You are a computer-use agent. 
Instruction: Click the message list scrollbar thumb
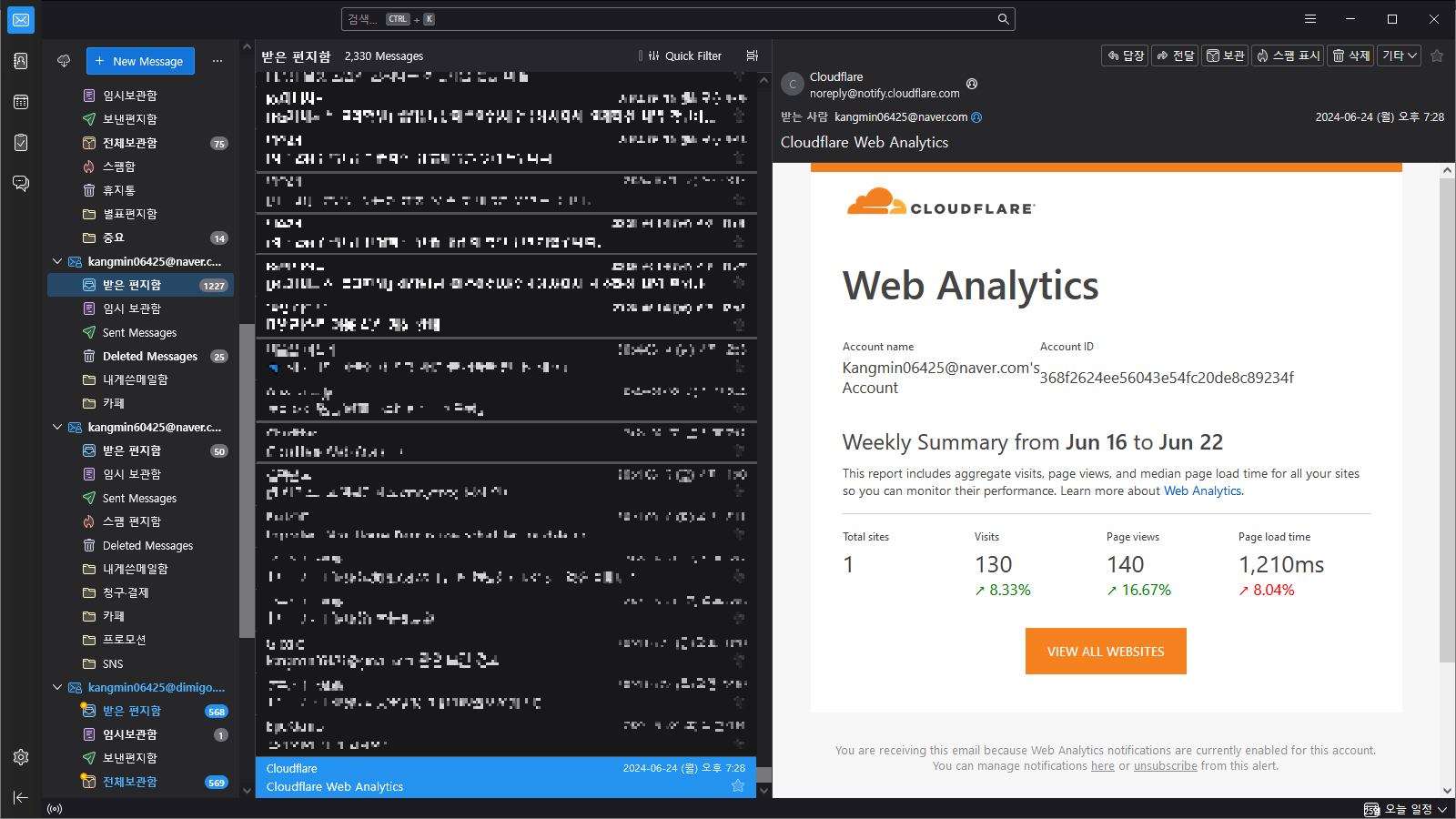point(764,774)
